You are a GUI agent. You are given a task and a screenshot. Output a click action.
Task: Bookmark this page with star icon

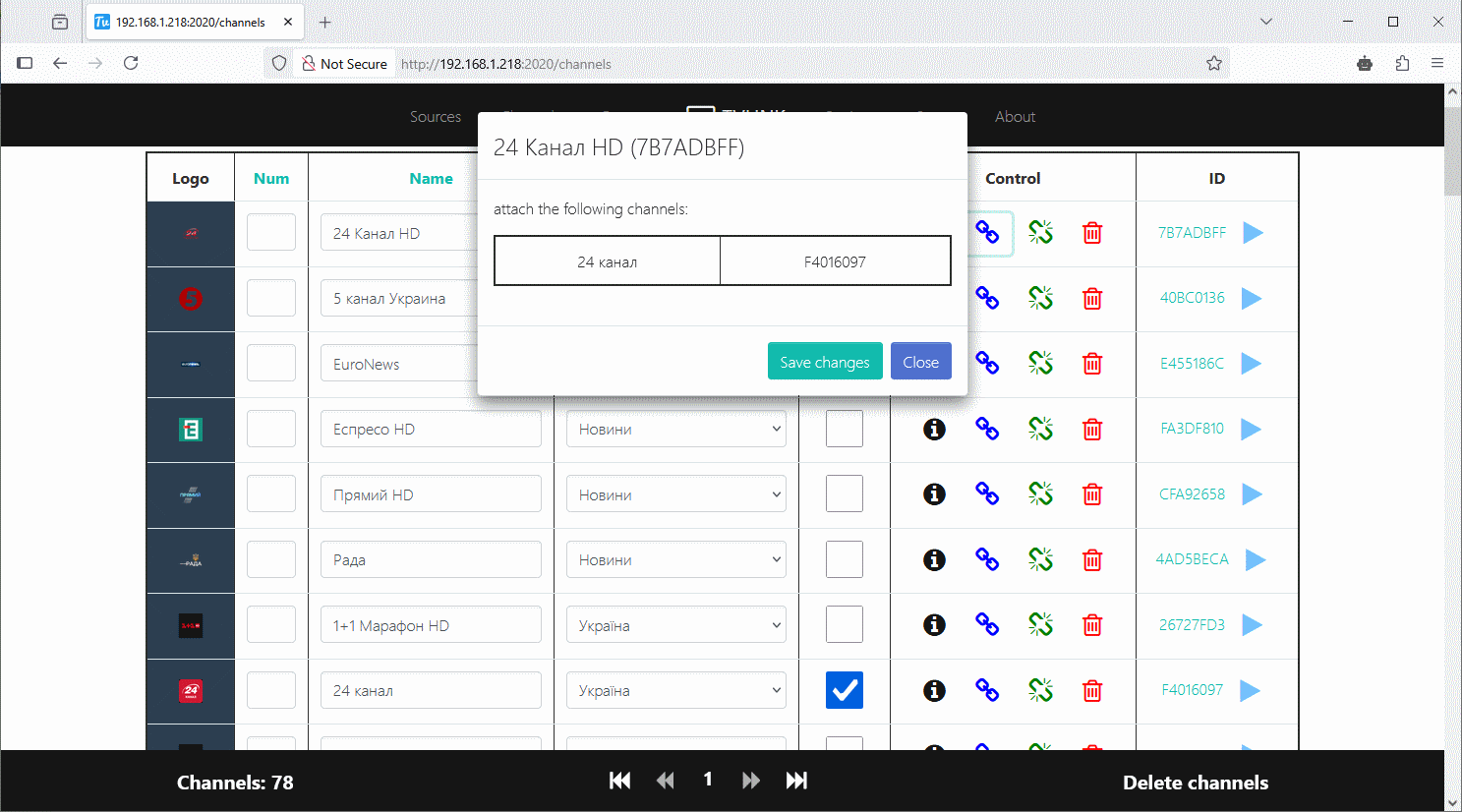[x=1214, y=63]
